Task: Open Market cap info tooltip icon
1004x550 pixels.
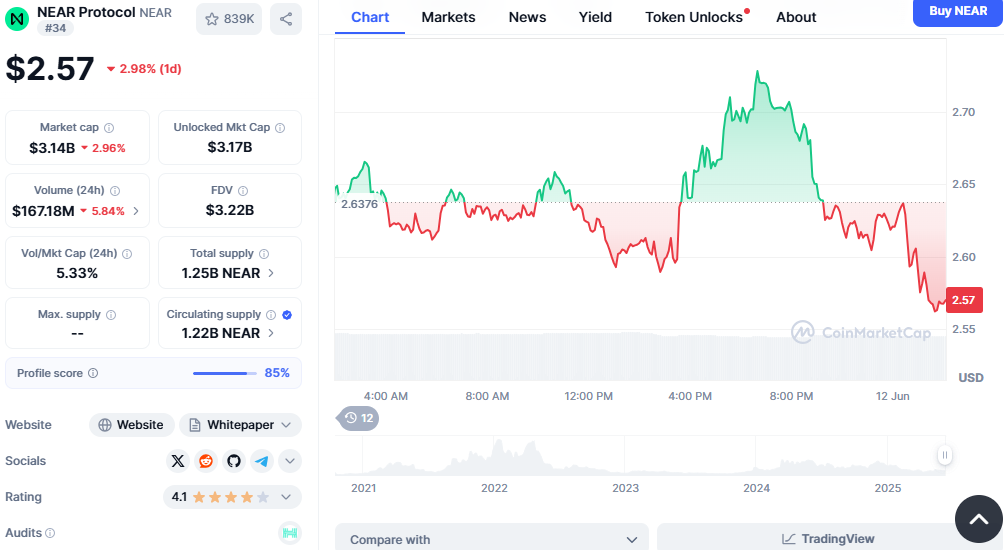Action: point(109,127)
